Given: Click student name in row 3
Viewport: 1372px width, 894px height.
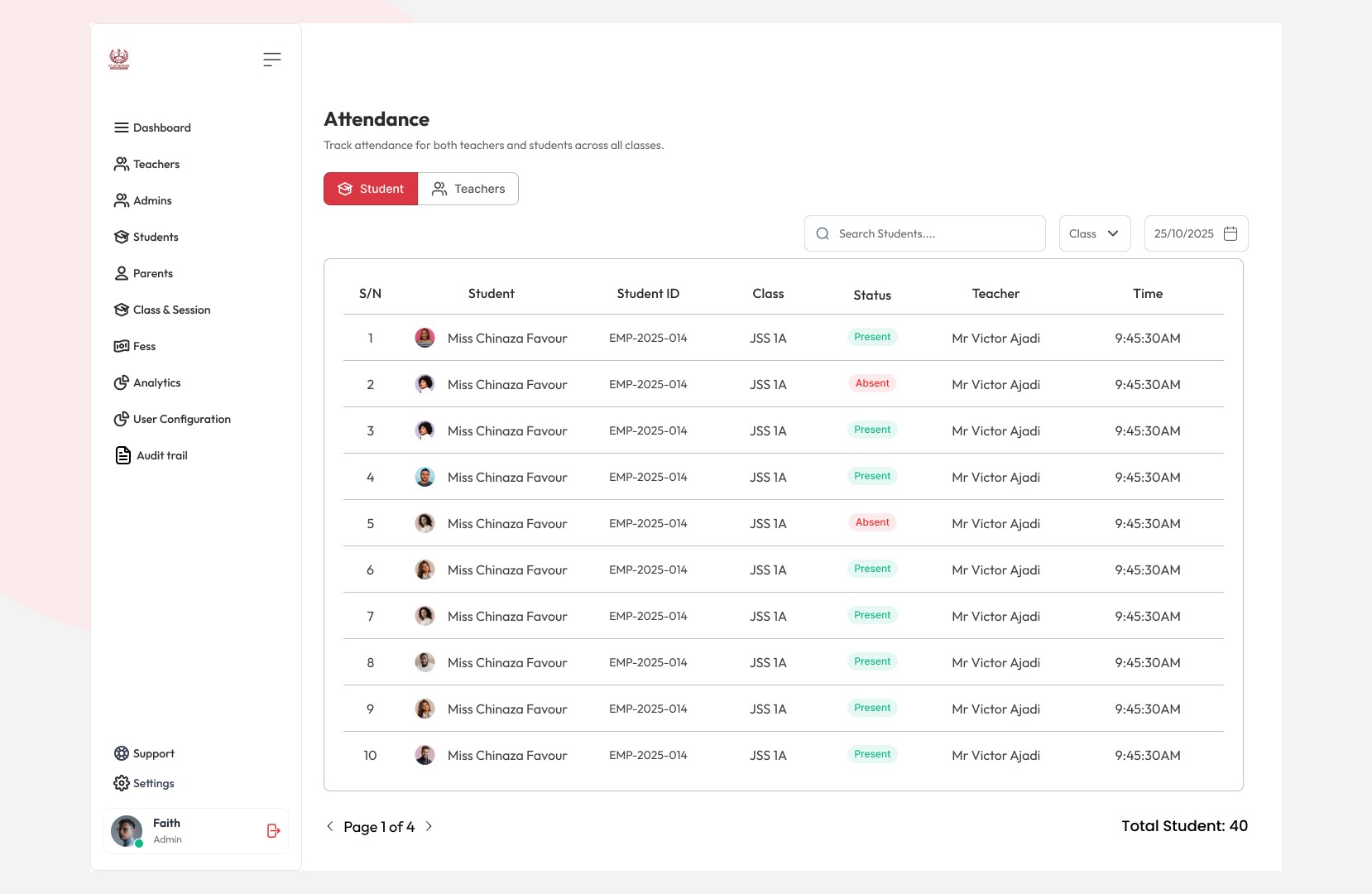Looking at the screenshot, I should click(507, 430).
